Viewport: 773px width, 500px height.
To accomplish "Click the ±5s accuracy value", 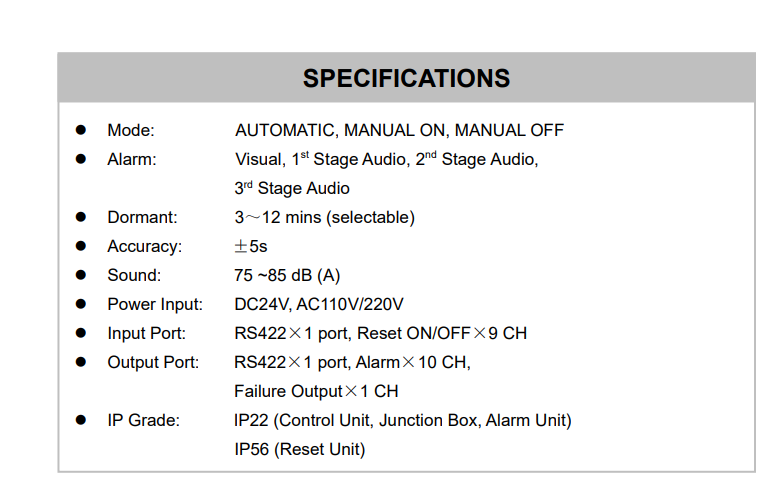I will click(x=251, y=246).
